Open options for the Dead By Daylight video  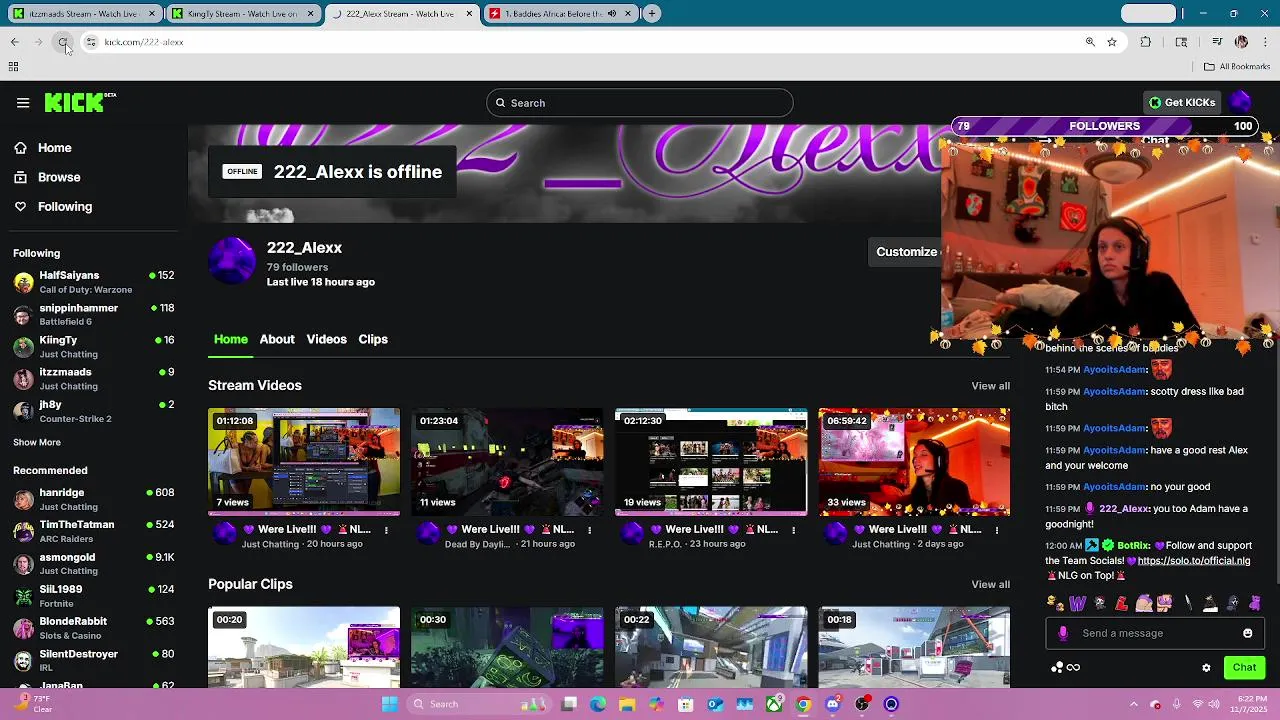[x=590, y=530]
